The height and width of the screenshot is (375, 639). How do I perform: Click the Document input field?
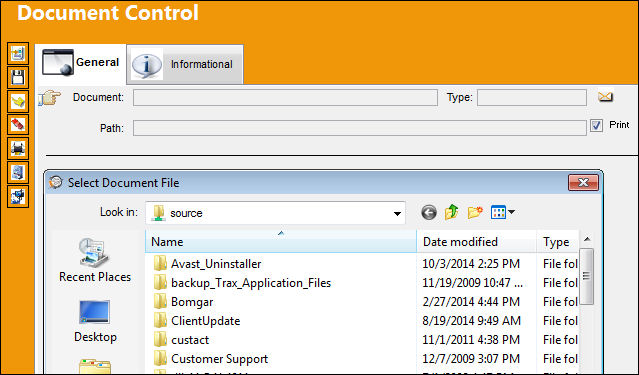click(x=285, y=98)
